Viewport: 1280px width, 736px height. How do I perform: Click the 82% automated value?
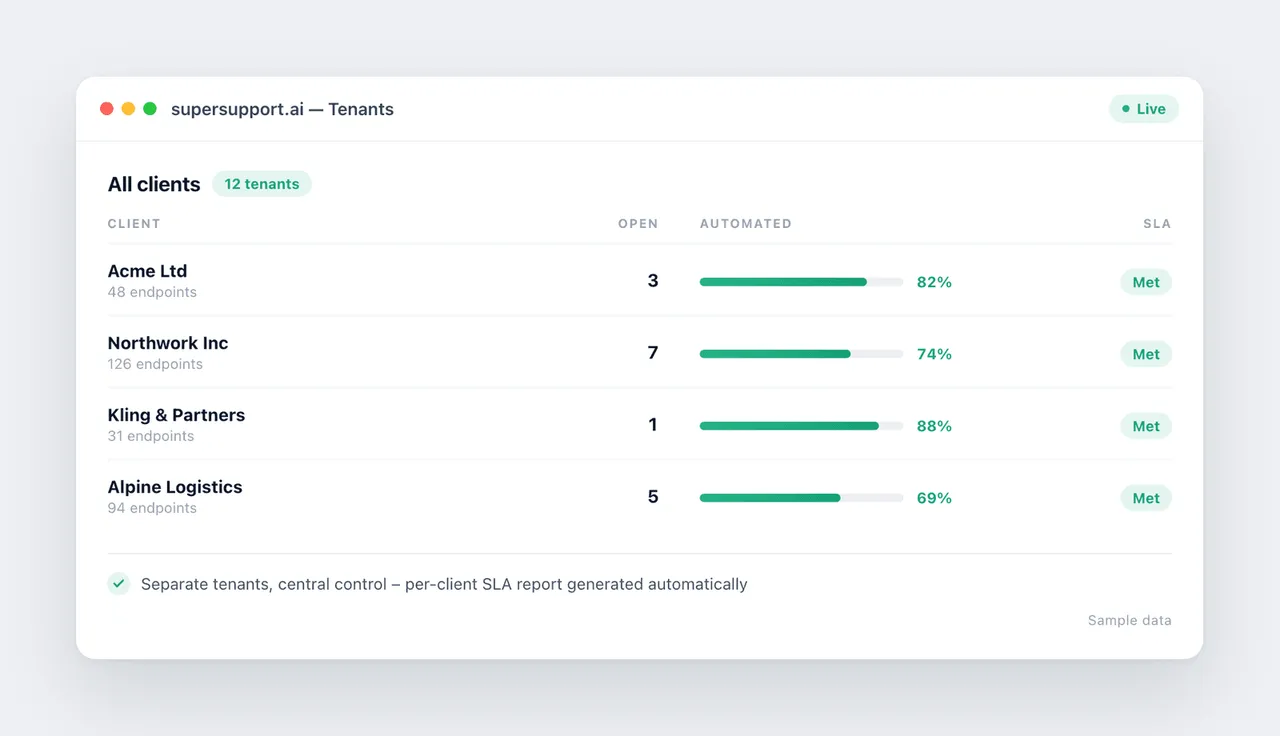[x=934, y=282]
